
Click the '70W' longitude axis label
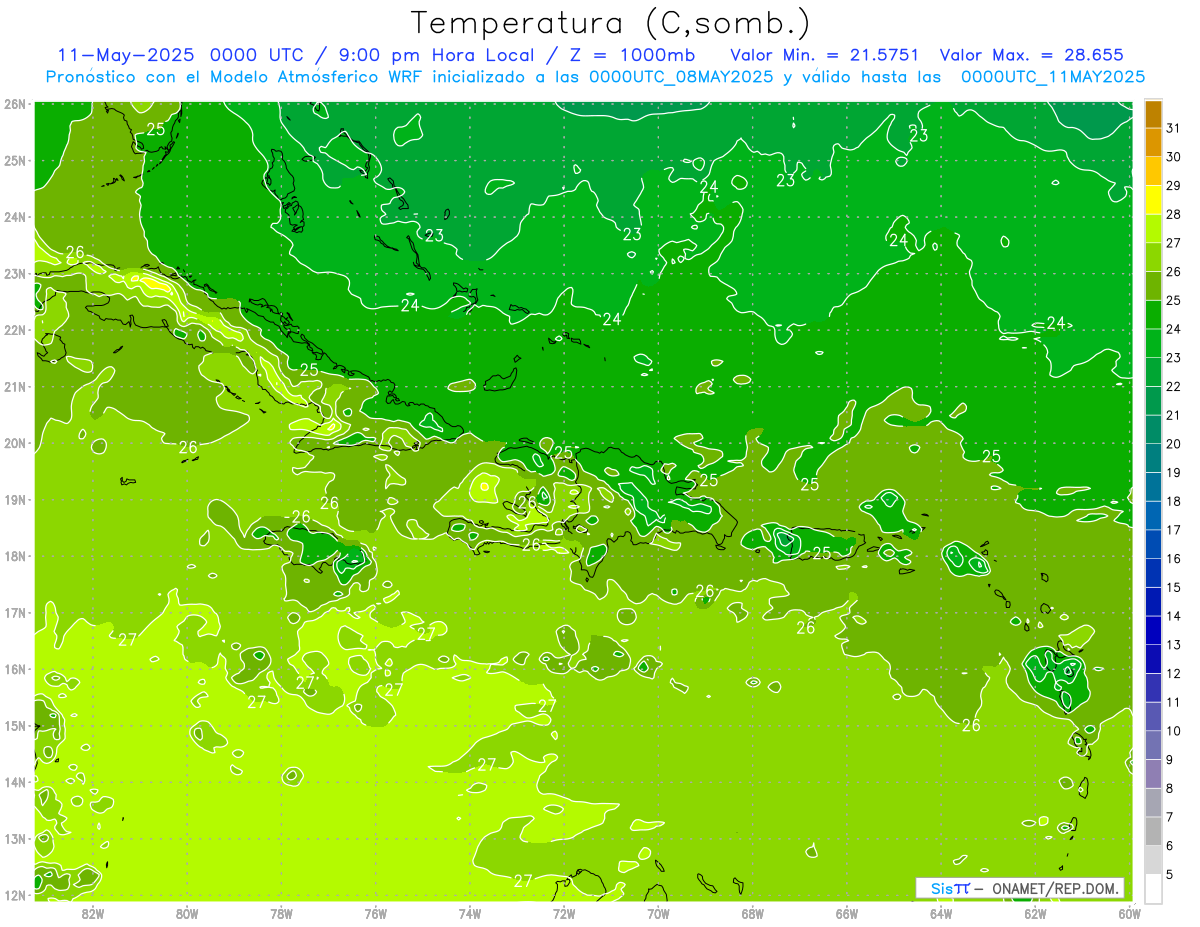click(658, 913)
